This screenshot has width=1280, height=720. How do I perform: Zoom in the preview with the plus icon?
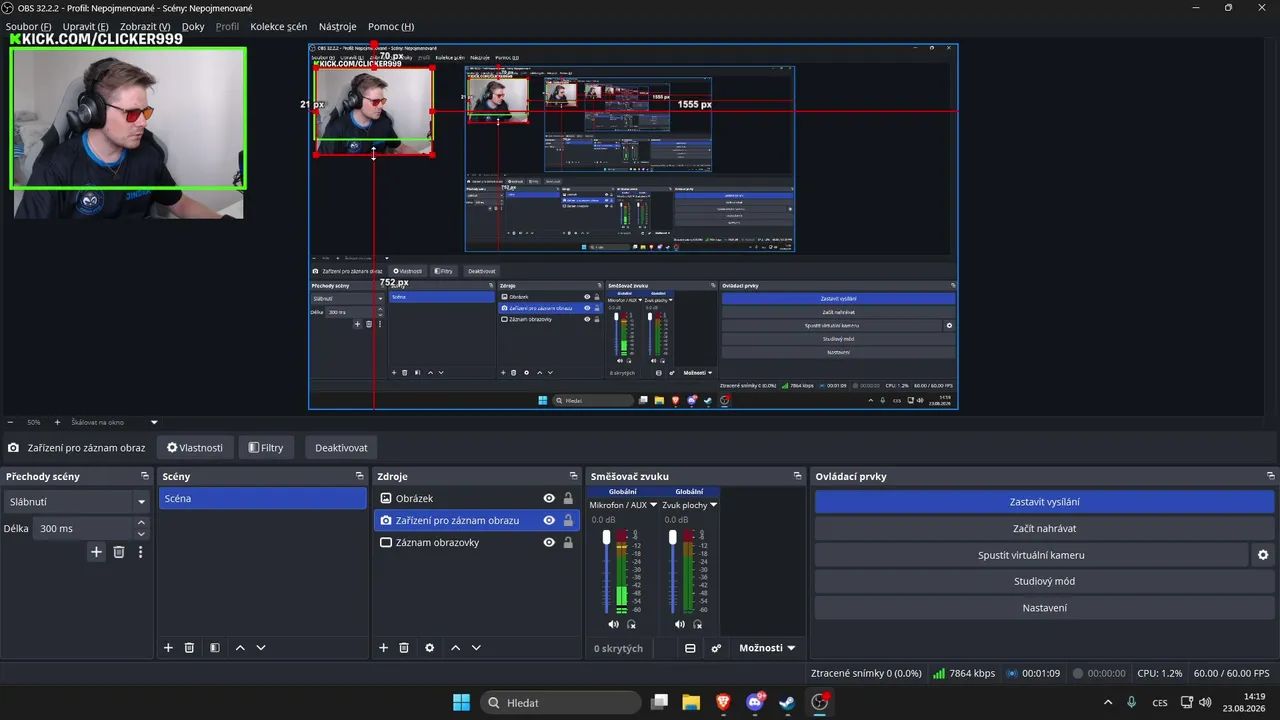(x=57, y=422)
